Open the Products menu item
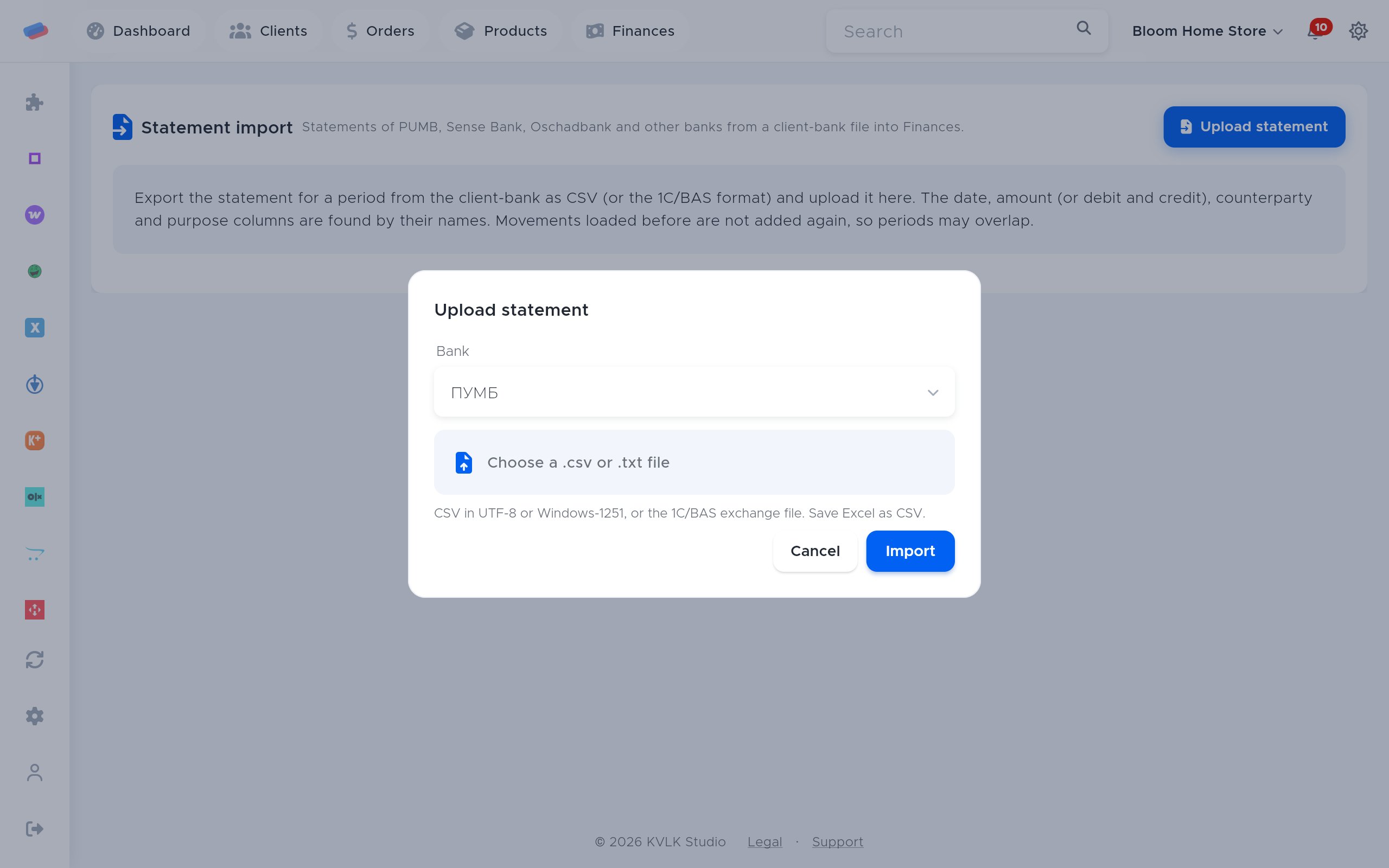Image resolution: width=1389 pixels, height=868 pixels. click(500, 31)
